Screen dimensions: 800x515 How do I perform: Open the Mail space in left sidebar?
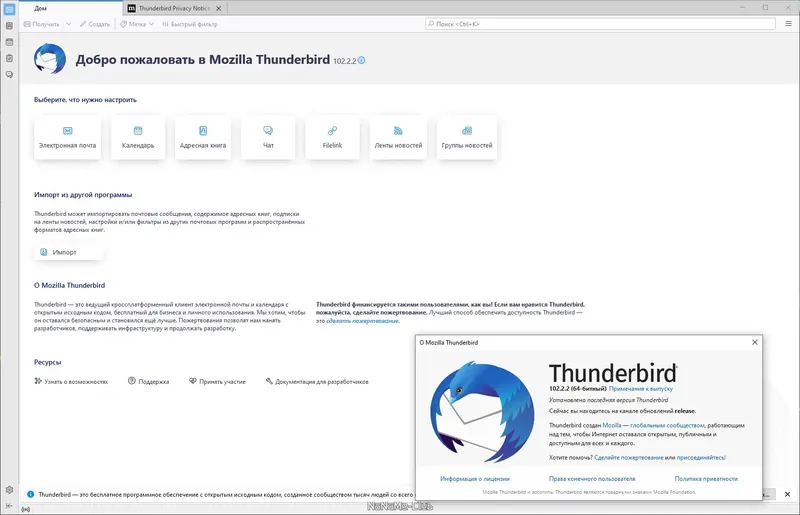9,9
